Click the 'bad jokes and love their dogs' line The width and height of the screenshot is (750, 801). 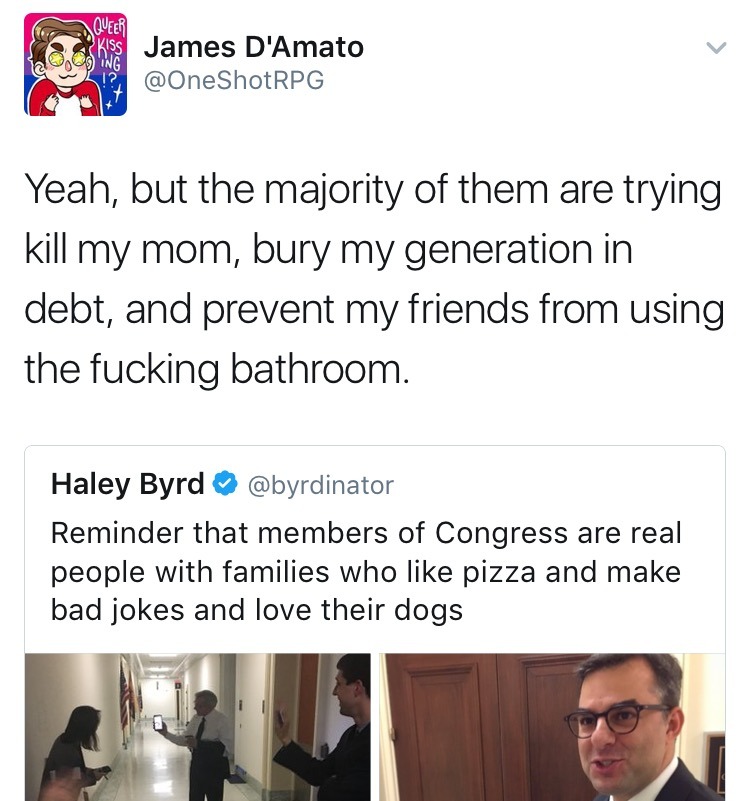[x=257, y=610]
